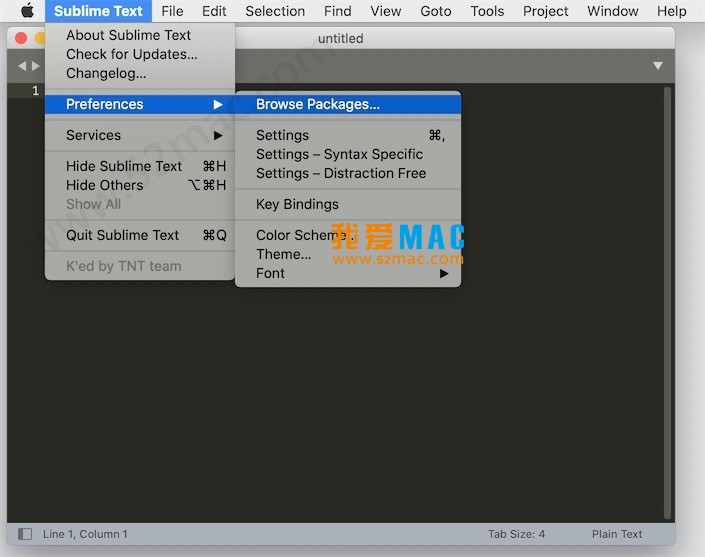Select Browse Packages… in Preferences submenu

pyautogui.click(x=348, y=104)
